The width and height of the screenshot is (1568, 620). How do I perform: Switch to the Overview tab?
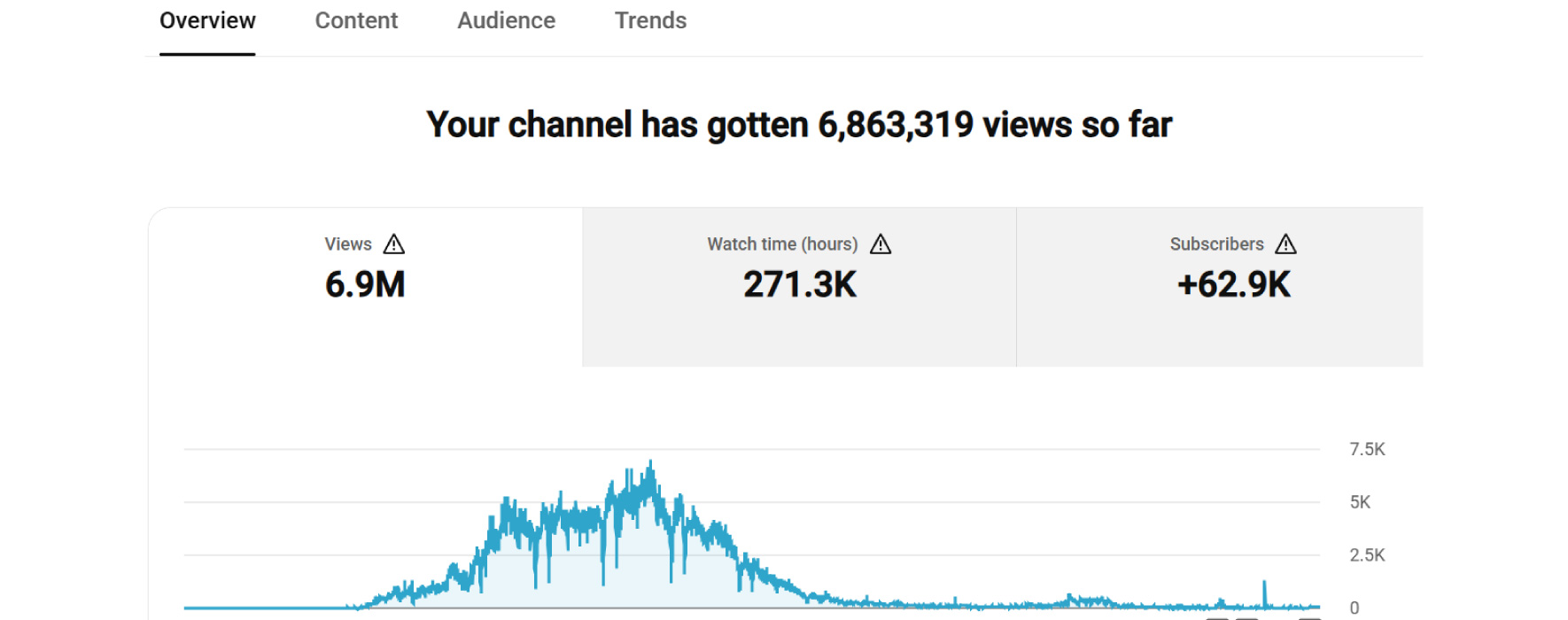tap(207, 20)
